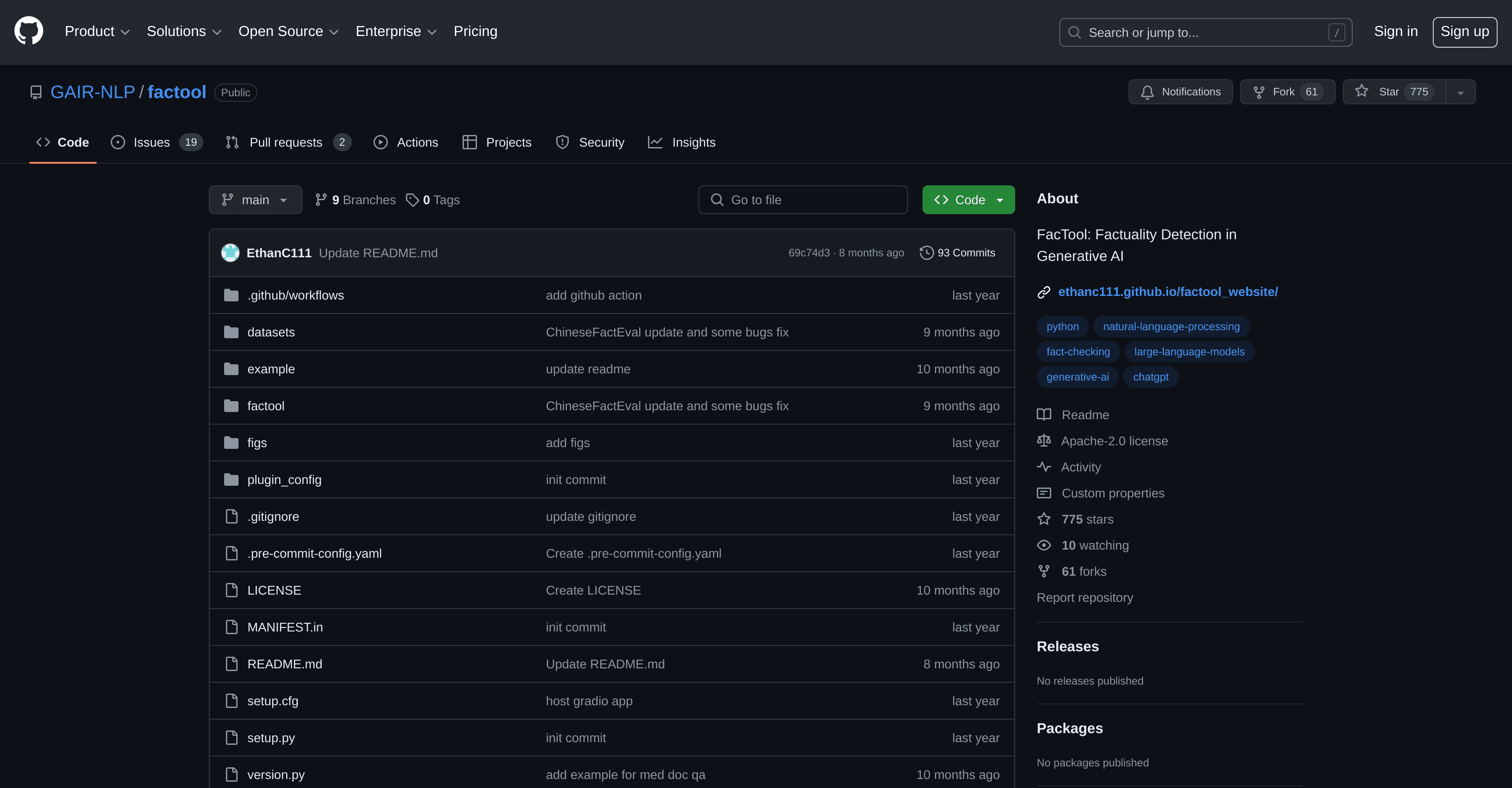
Task: Click the GitHub logo in the header
Action: (x=27, y=31)
